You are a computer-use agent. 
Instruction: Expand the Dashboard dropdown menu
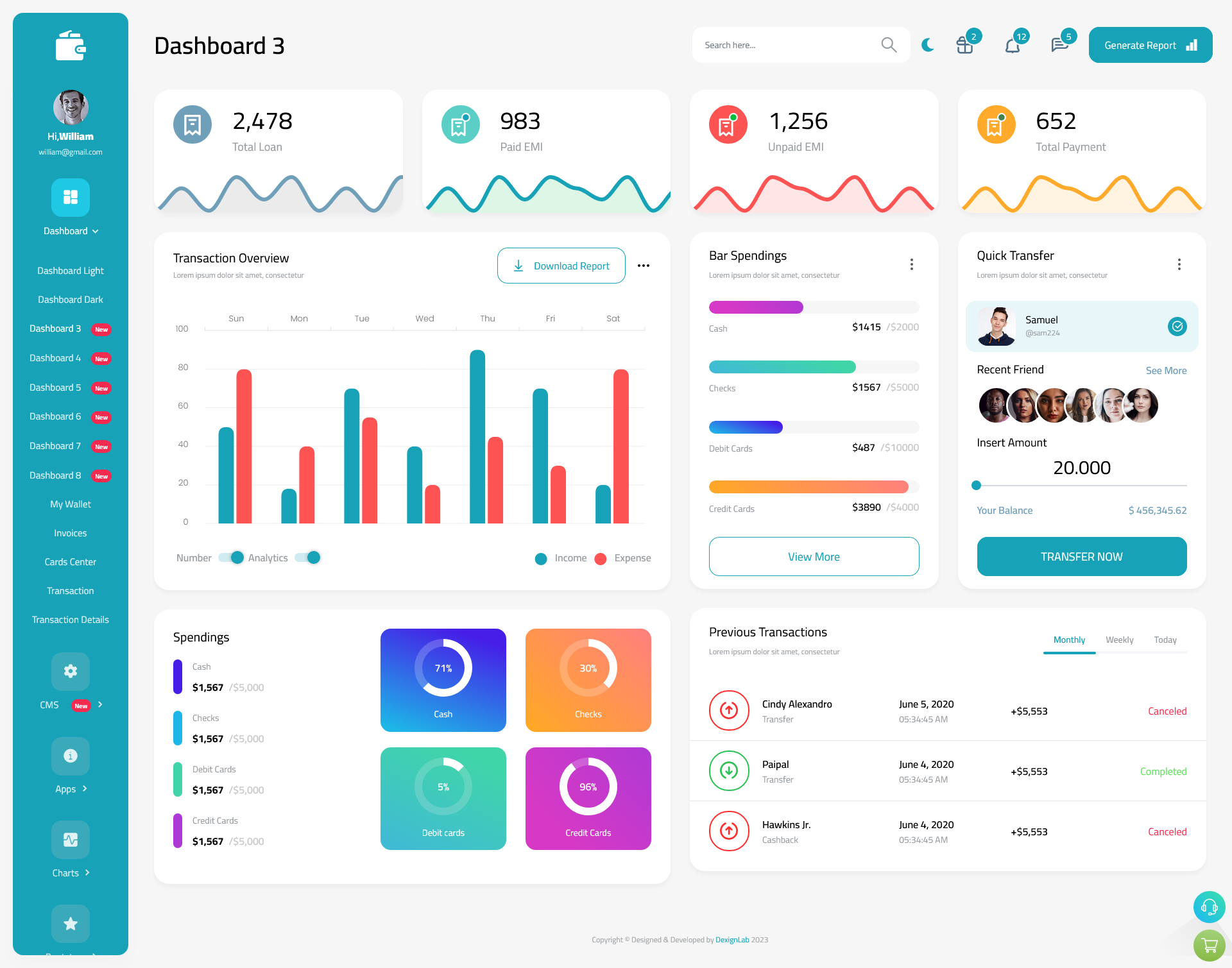click(x=71, y=232)
